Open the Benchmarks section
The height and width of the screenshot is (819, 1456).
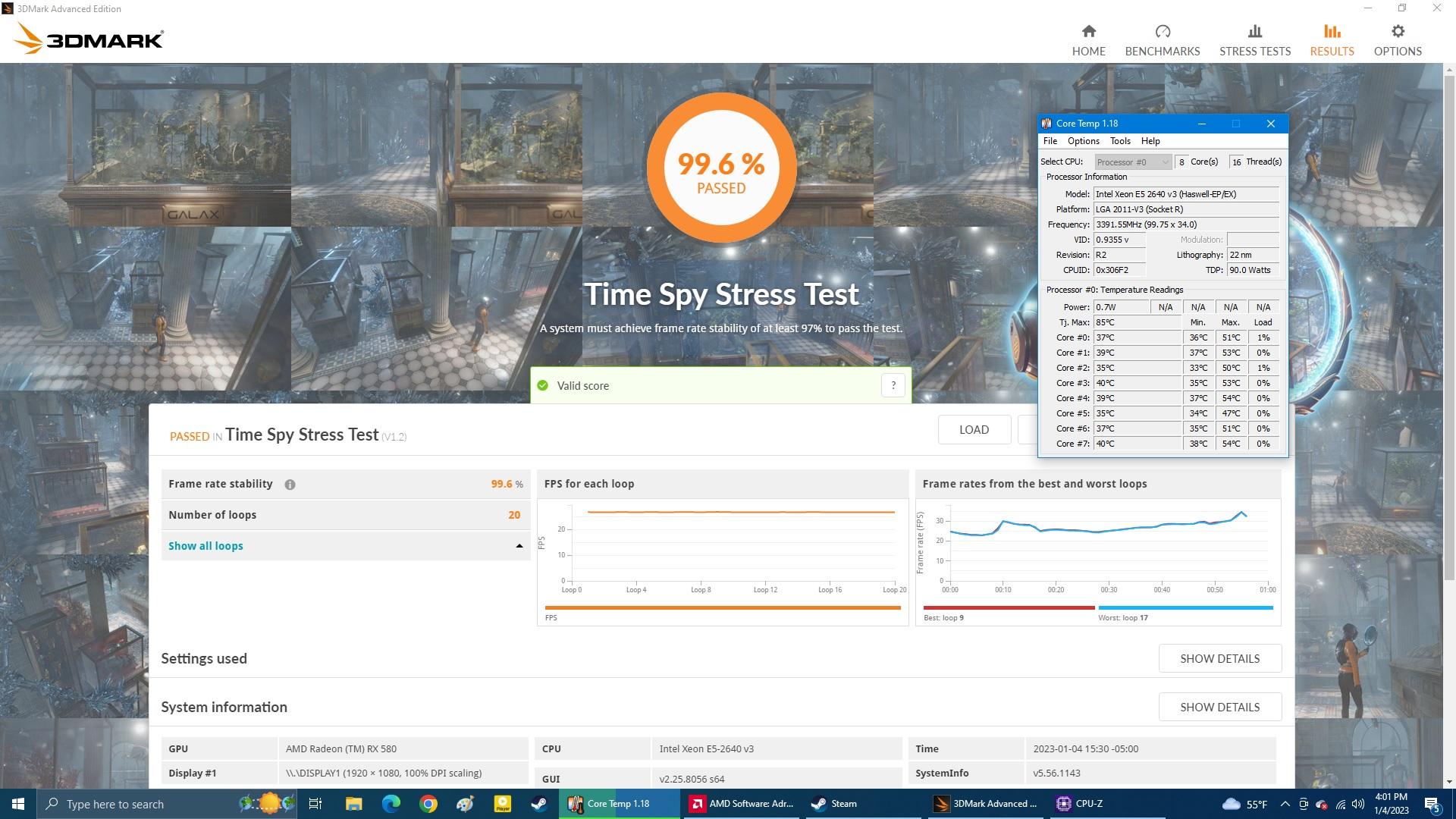tap(1163, 40)
